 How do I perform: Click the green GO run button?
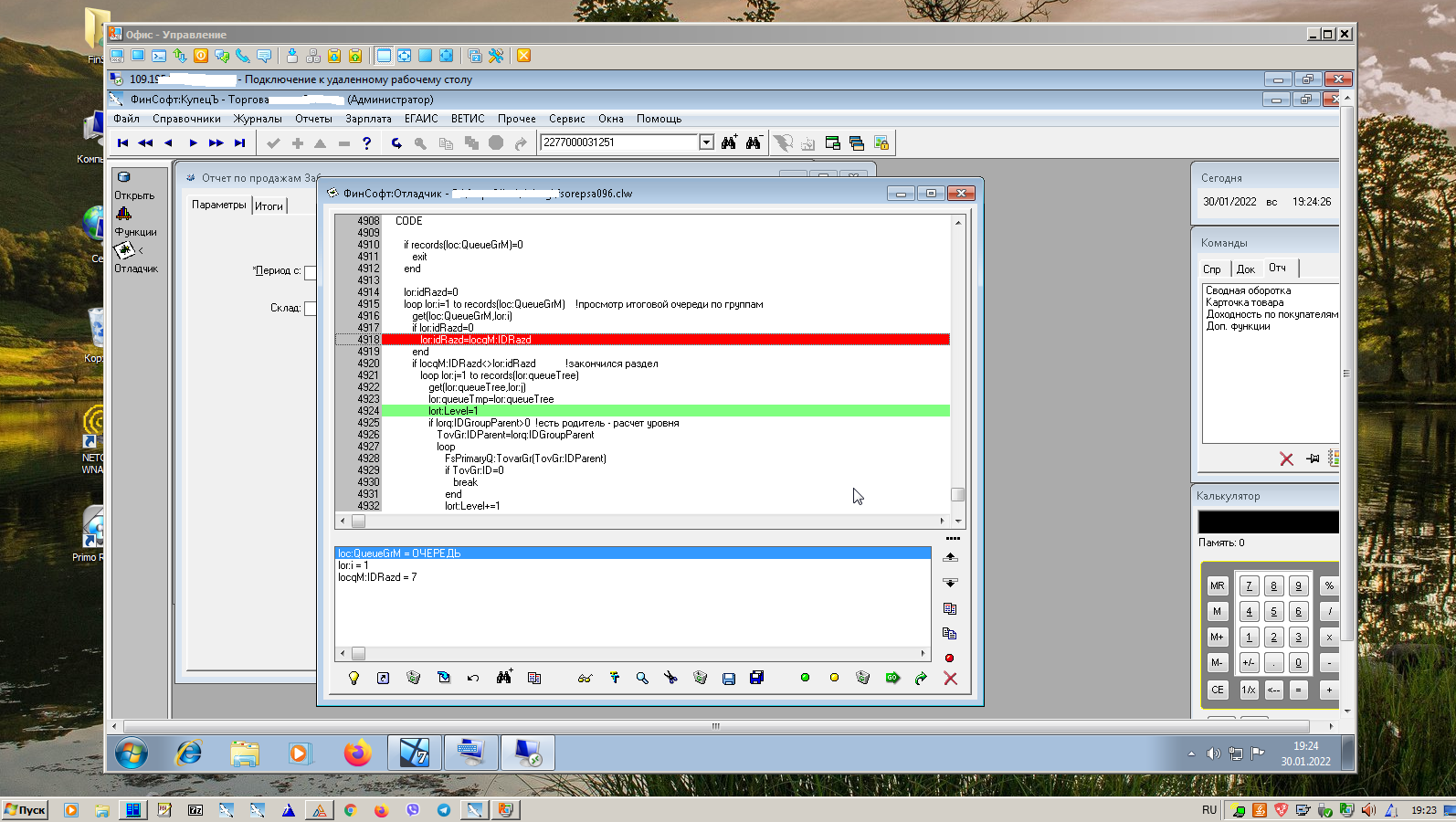892,678
